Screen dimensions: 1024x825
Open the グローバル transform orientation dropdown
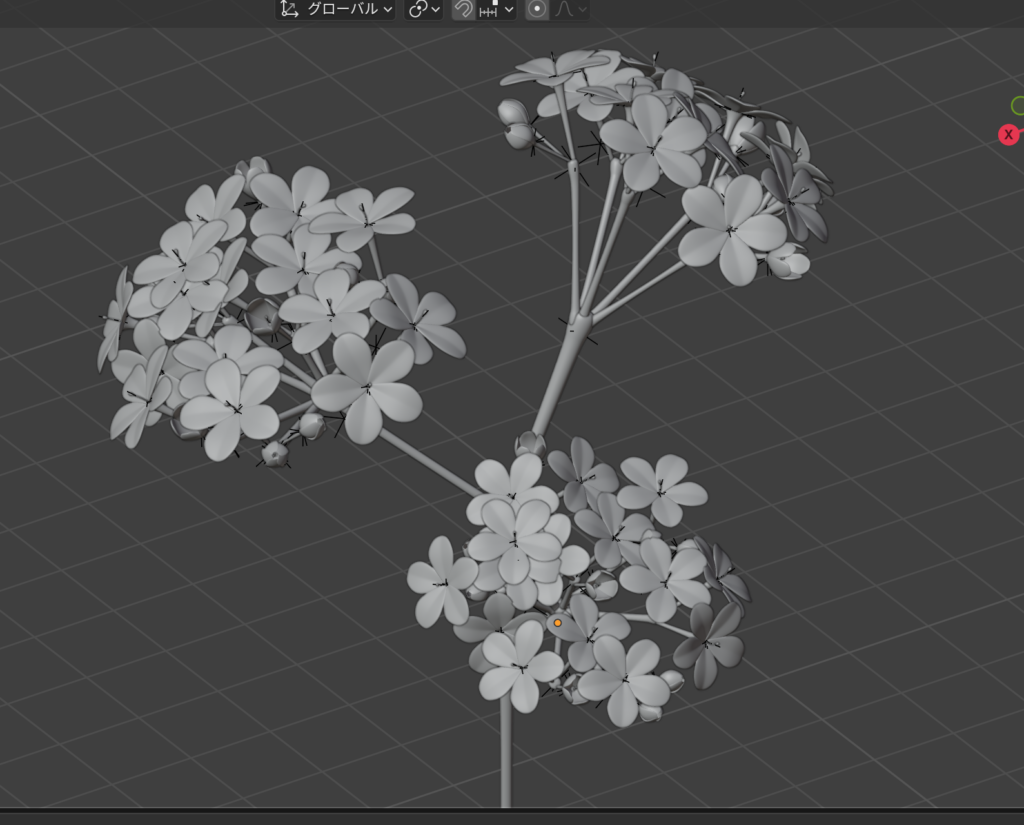[335, 9]
